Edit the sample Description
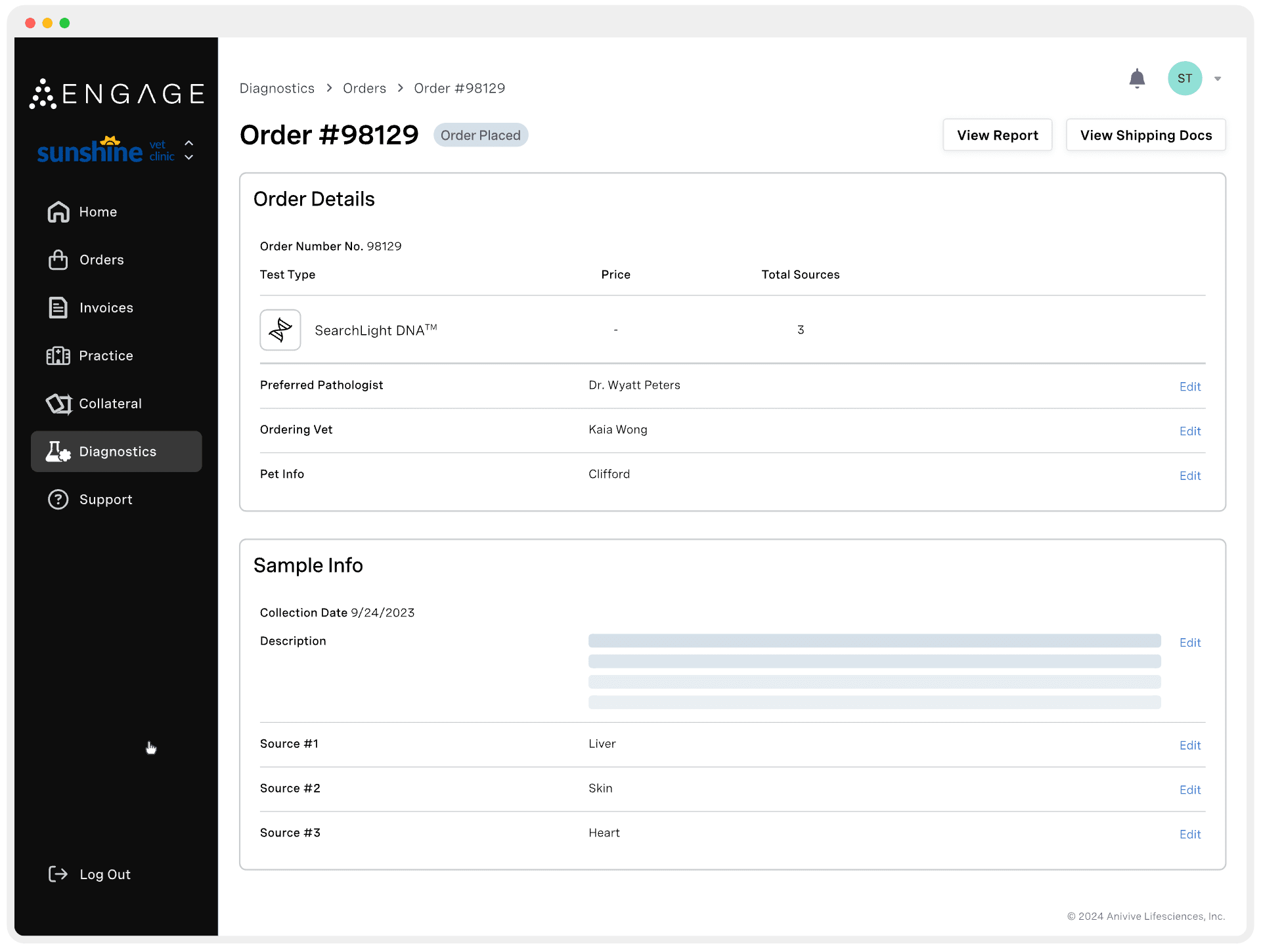The image size is (1261, 952). click(1190, 643)
